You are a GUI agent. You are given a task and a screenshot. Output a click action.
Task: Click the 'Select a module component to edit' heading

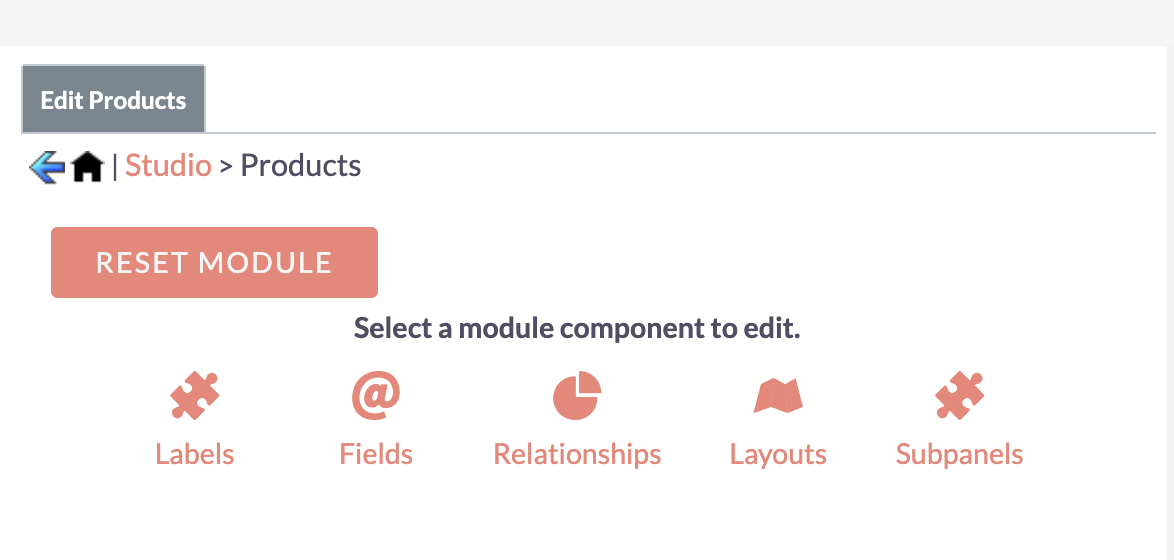pyautogui.click(x=577, y=328)
